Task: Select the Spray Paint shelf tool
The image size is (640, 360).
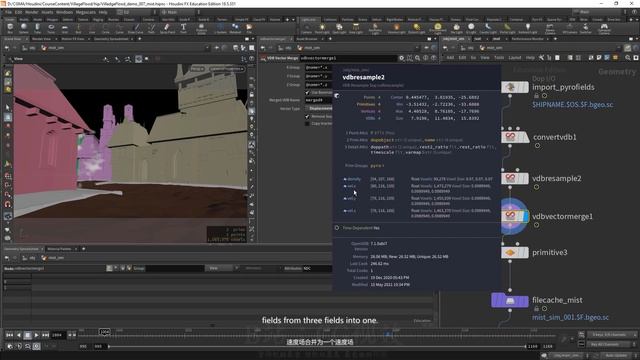Action: (x=167, y=28)
